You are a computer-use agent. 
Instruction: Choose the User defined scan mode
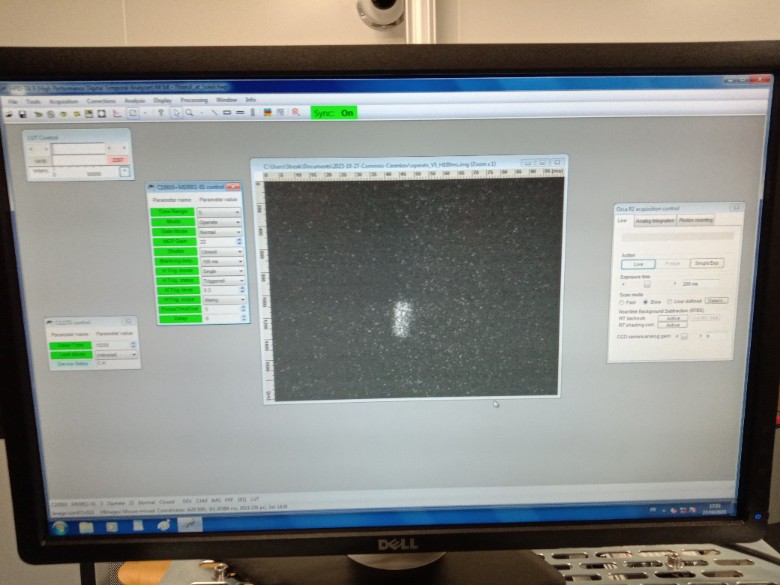[x=671, y=300]
